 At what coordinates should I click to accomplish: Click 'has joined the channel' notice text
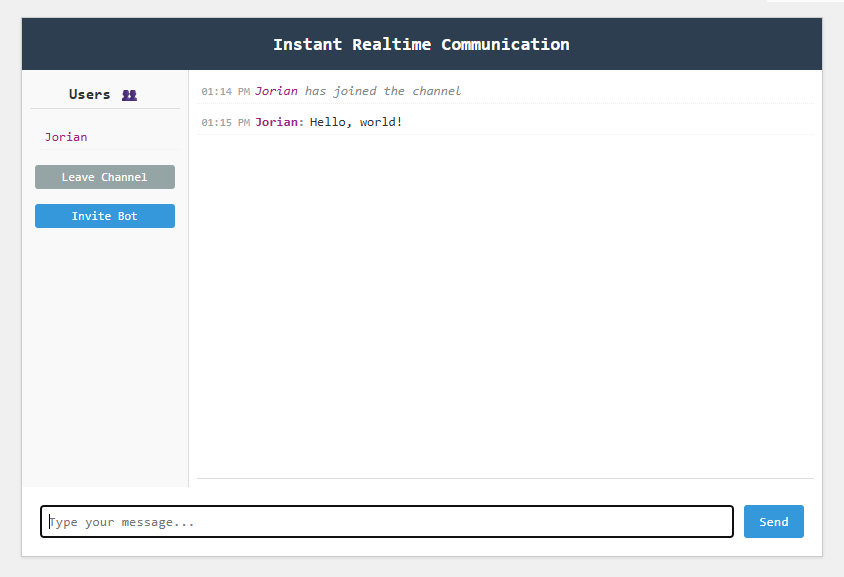tap(383, 91)
